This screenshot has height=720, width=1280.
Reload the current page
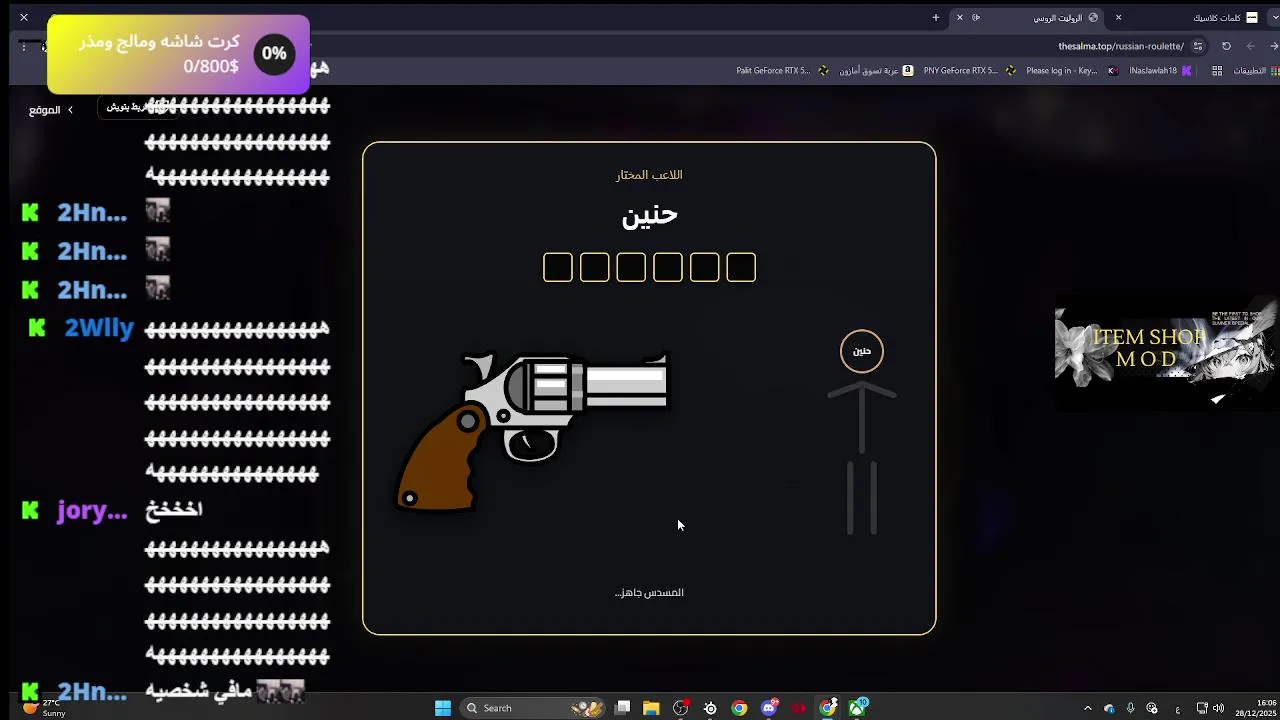coord(1226,46)
